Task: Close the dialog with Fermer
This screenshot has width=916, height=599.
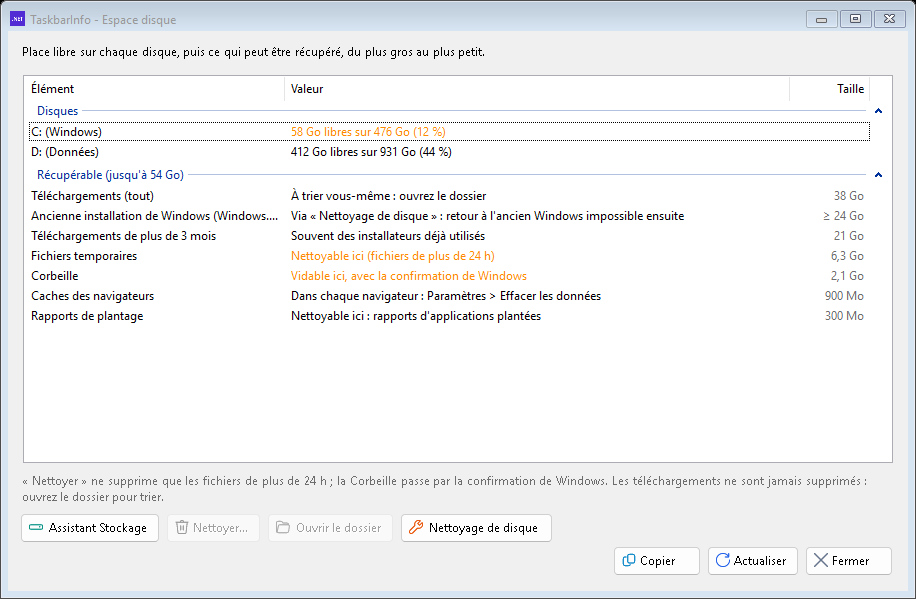Action: pos(849,560)
